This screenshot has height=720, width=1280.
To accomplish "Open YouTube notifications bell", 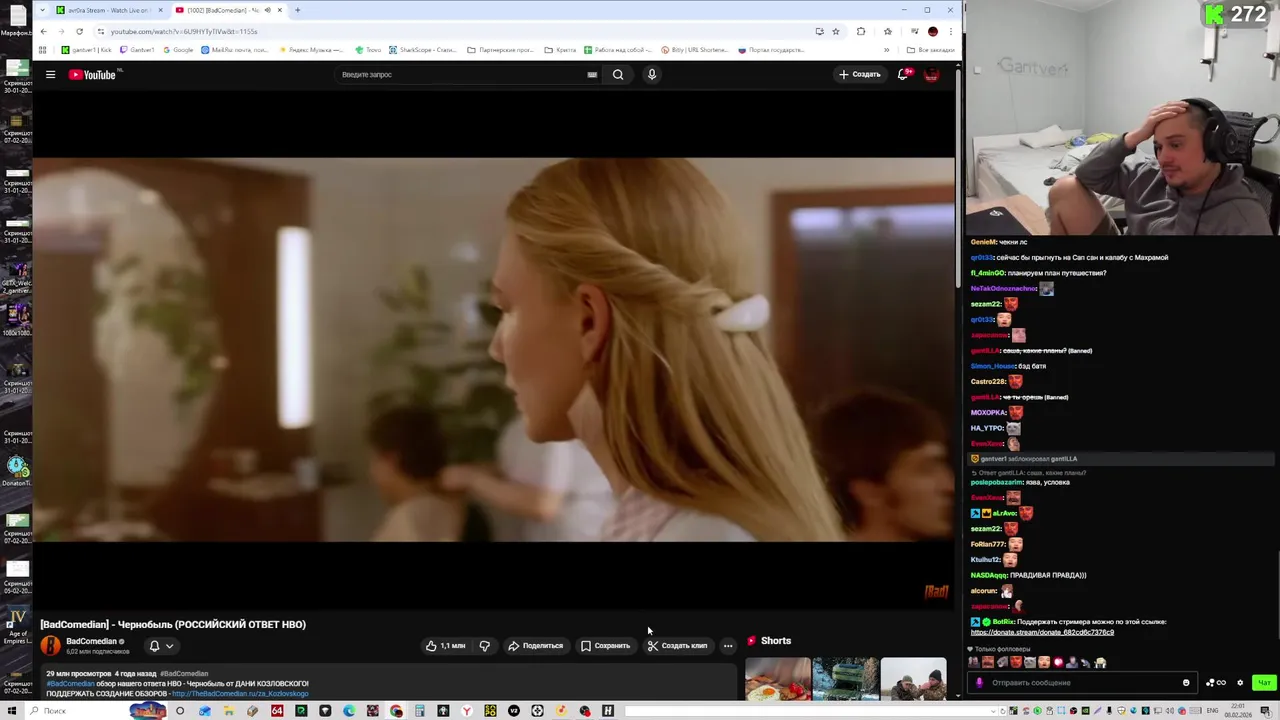I will tap(903, 74).
